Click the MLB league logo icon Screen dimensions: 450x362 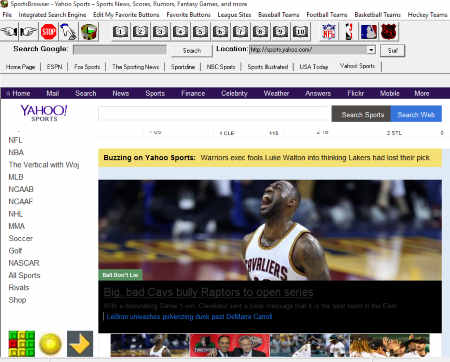pos(369,32)
